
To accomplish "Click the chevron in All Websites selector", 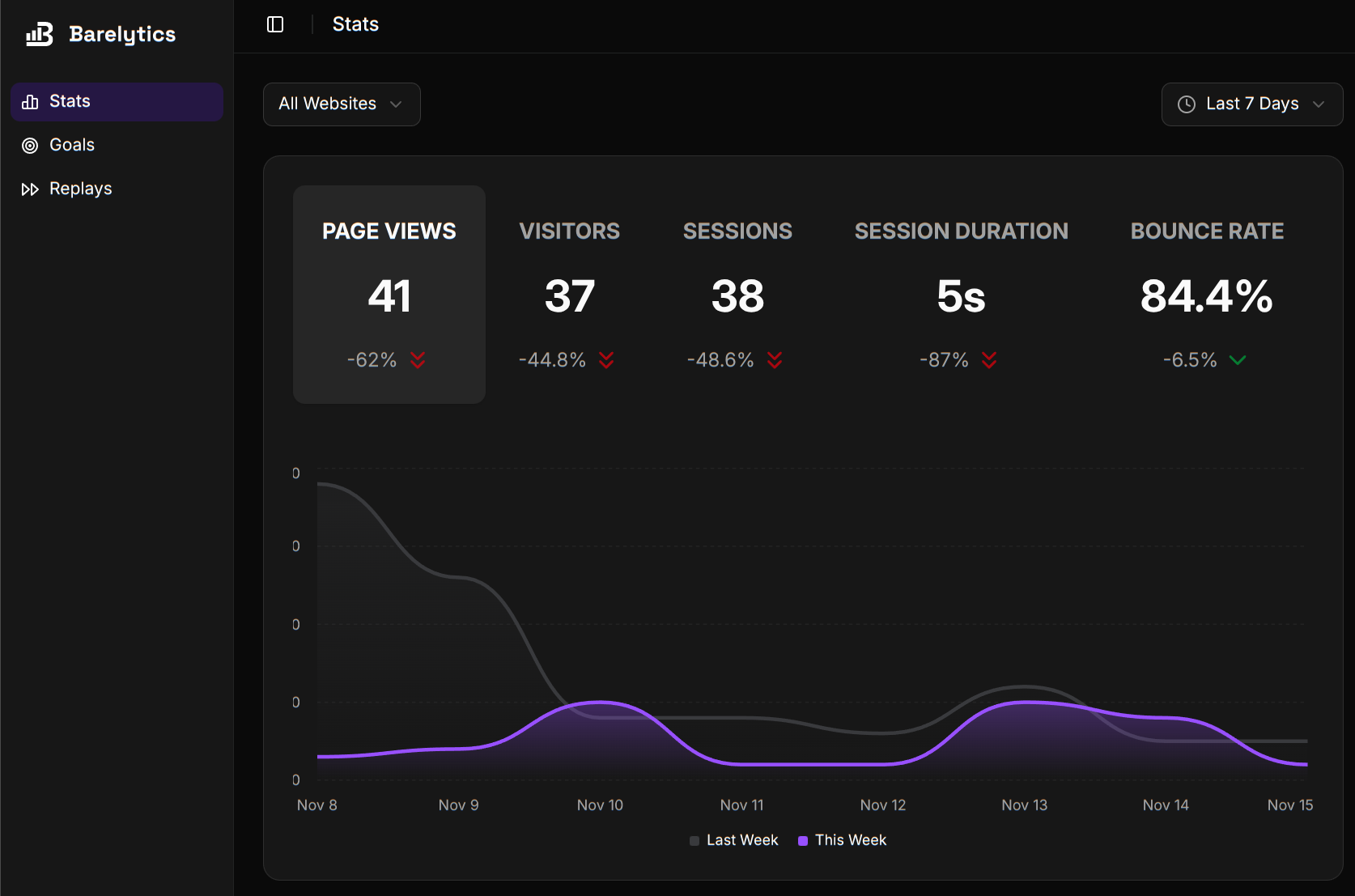I will tap(396, 104).
